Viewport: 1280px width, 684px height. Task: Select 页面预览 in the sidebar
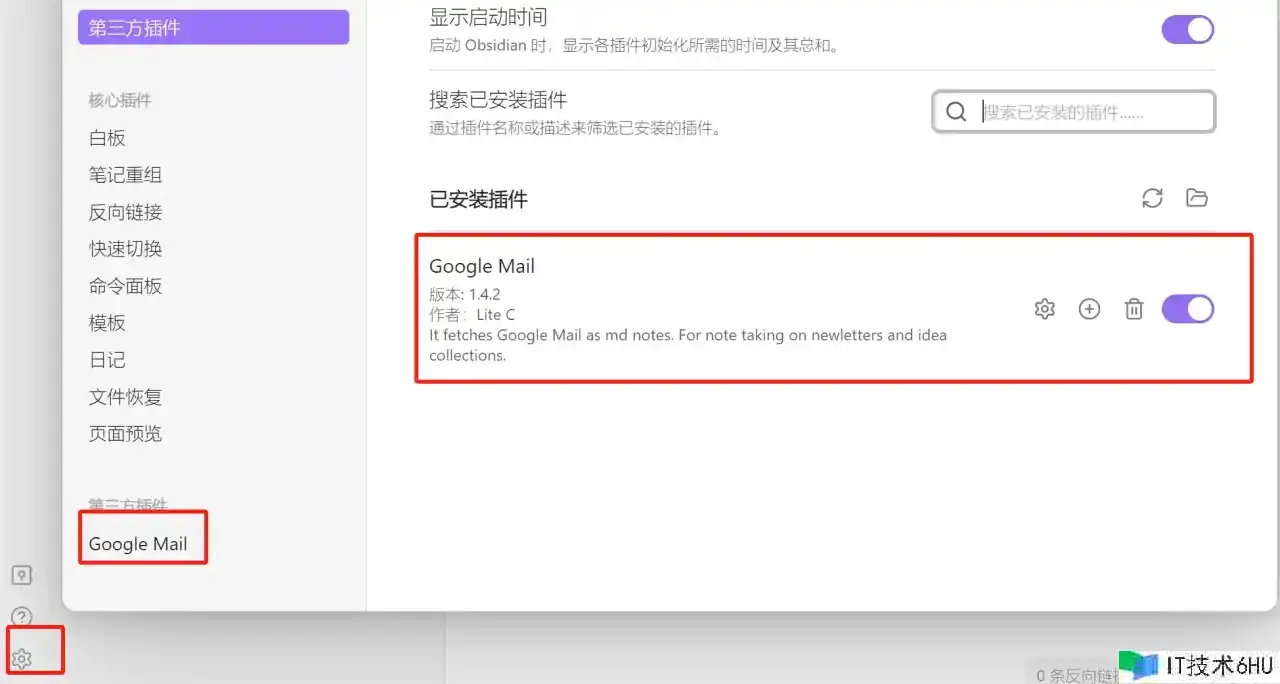pos(125,434)
